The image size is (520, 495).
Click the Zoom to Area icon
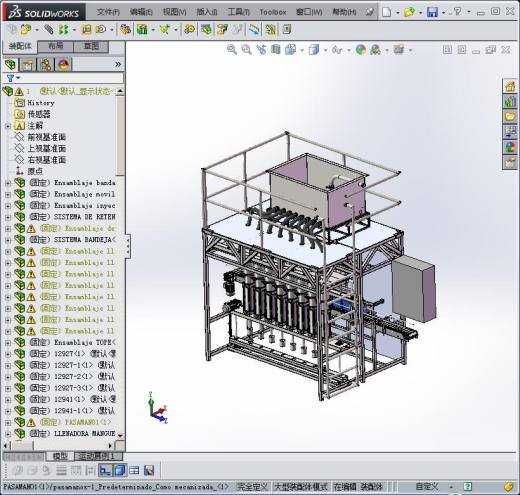pos(246,50)
